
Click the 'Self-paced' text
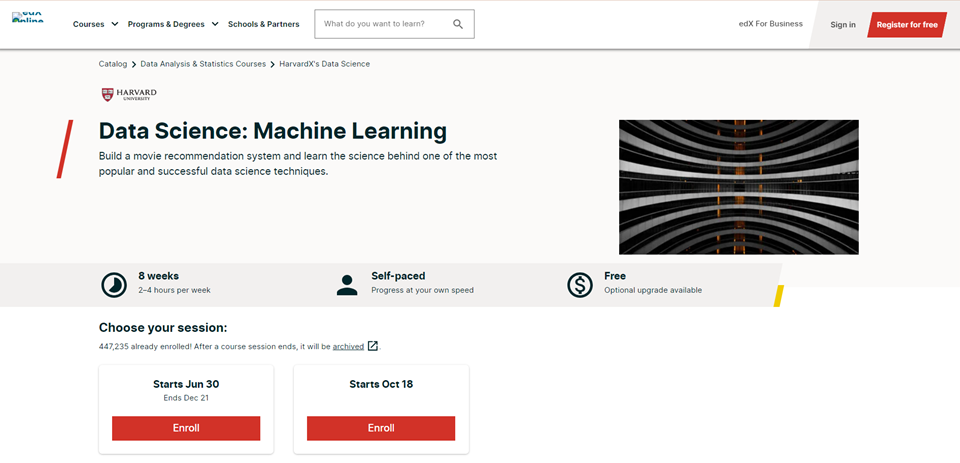pos(398,276)
